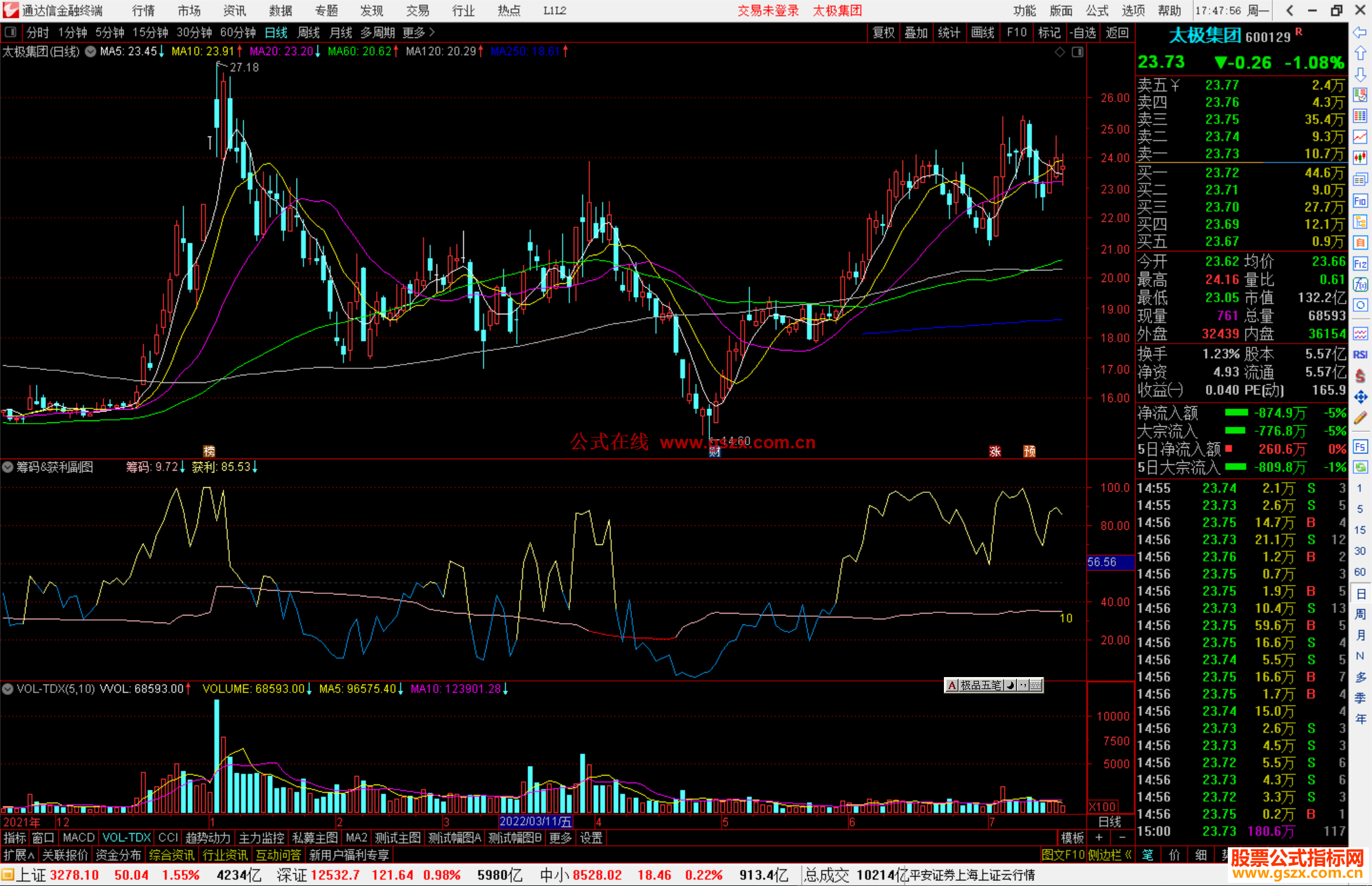
Task: Switch to the 60分钟 tab
Action: coord(238,32)
